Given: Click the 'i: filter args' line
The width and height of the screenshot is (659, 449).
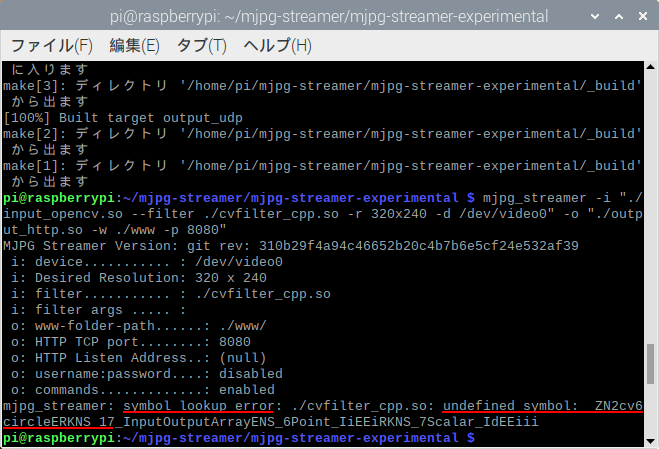Looking at the screenshot, I should [x=98, y=309].
